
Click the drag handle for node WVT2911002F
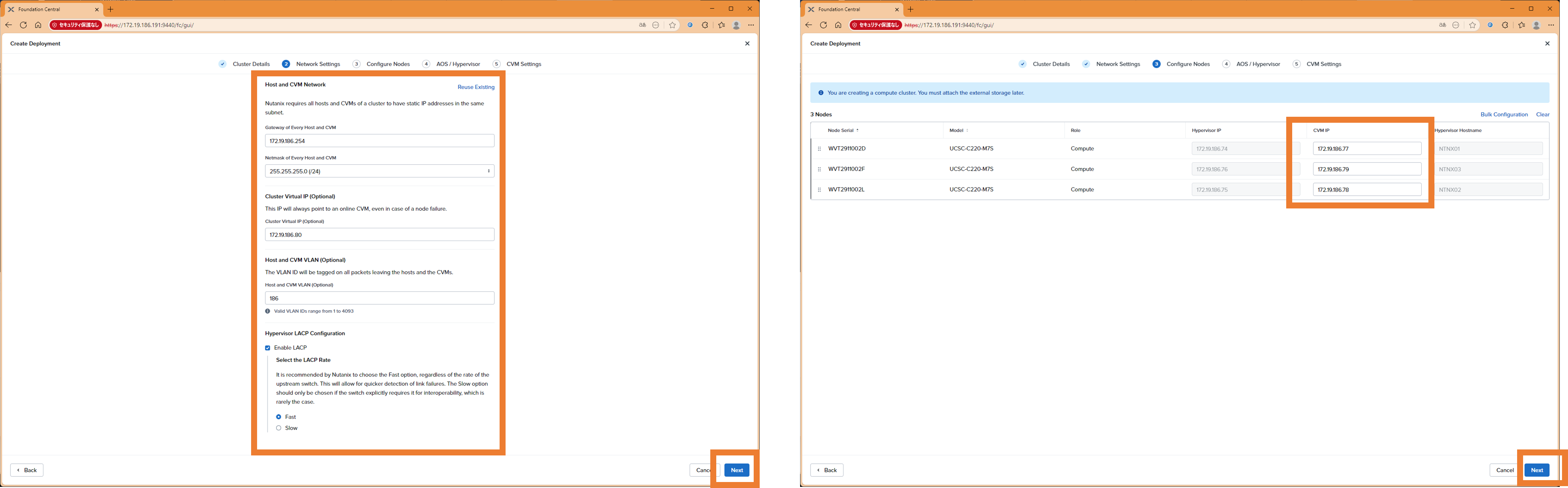tap(819, 169)
